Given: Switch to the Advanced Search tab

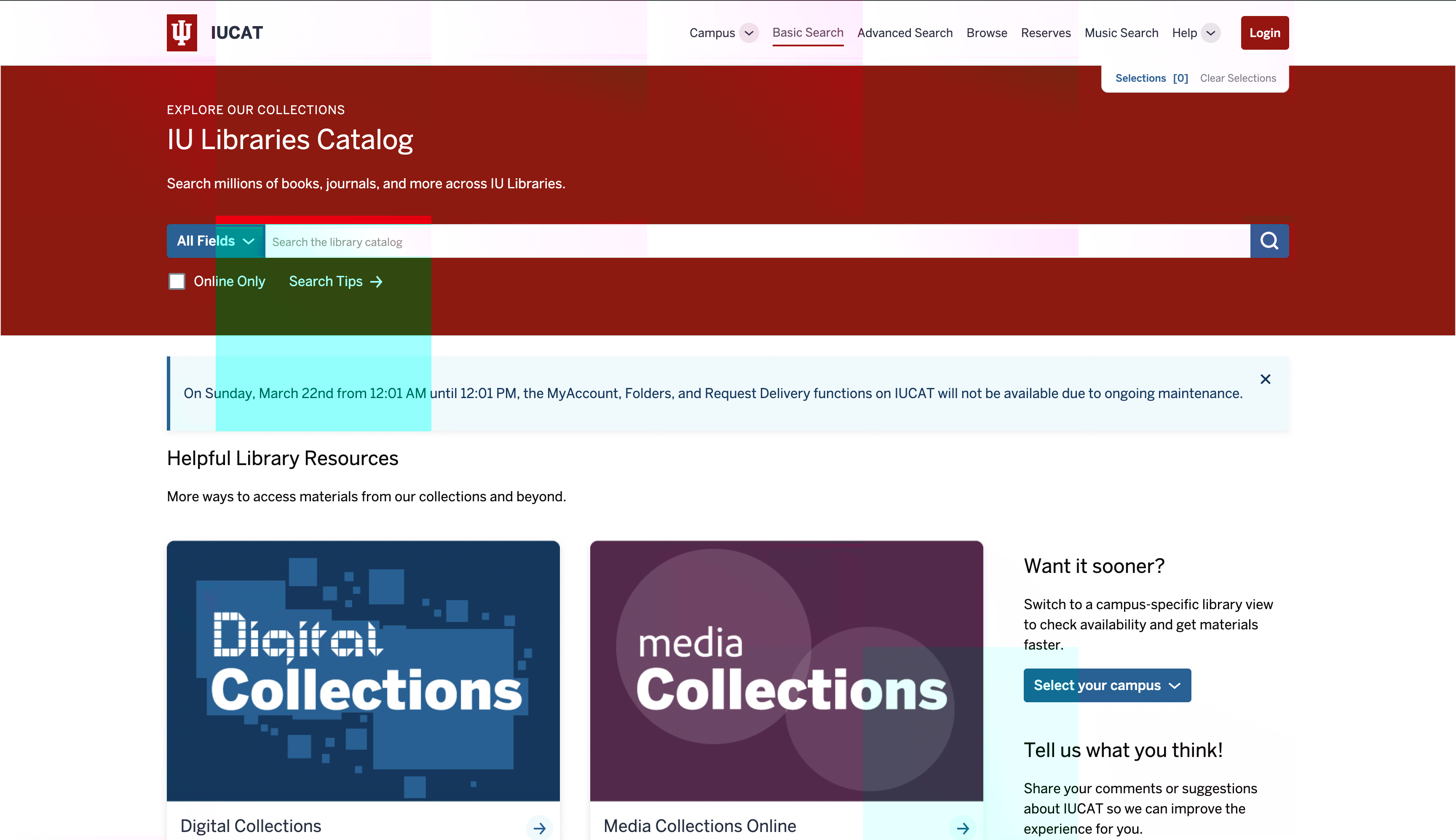Looking at the screenshot, I should point(905,33).
